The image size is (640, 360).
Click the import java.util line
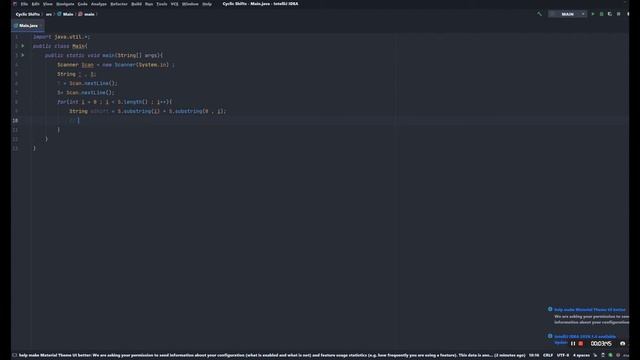[61, 37]
